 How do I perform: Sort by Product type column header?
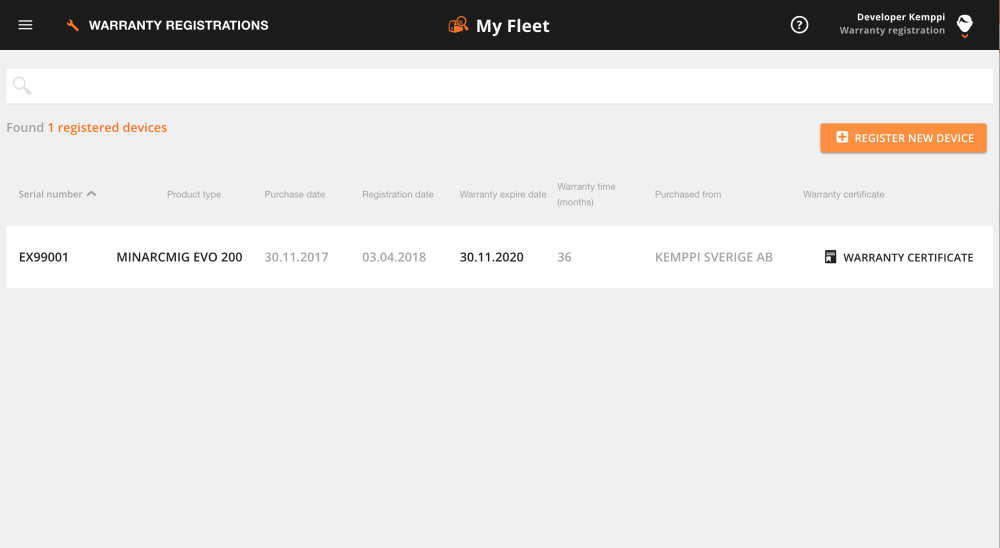[x=194, y=194]
